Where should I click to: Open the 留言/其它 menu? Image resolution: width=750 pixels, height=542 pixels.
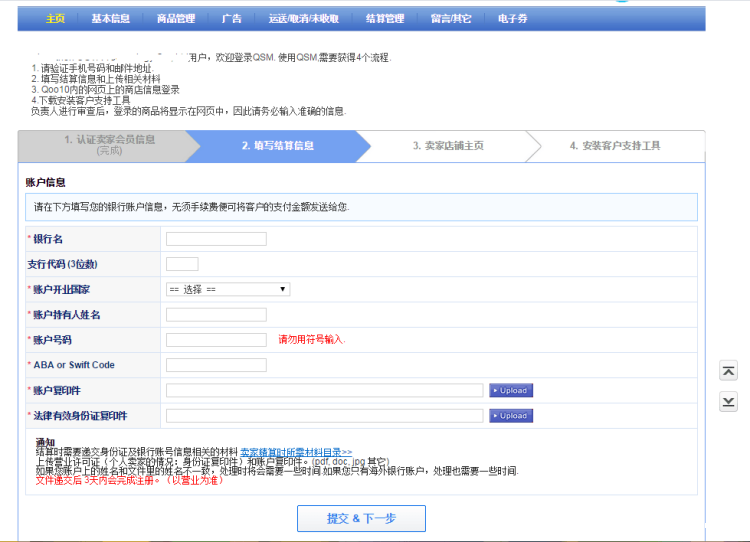click(451, 18)
